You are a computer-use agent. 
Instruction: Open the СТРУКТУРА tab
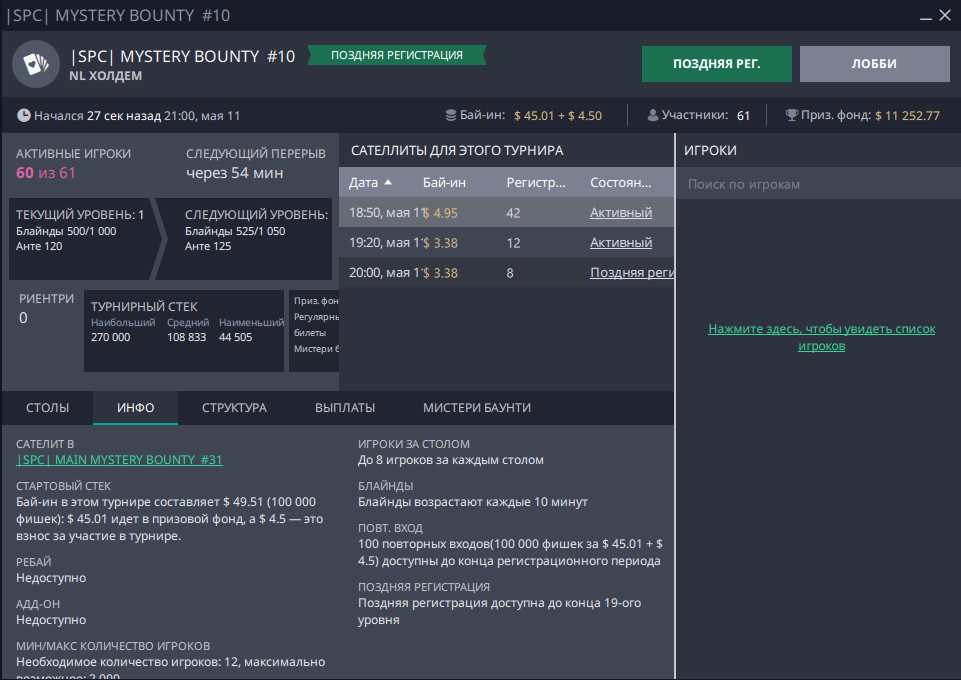(x=234, y=408)
